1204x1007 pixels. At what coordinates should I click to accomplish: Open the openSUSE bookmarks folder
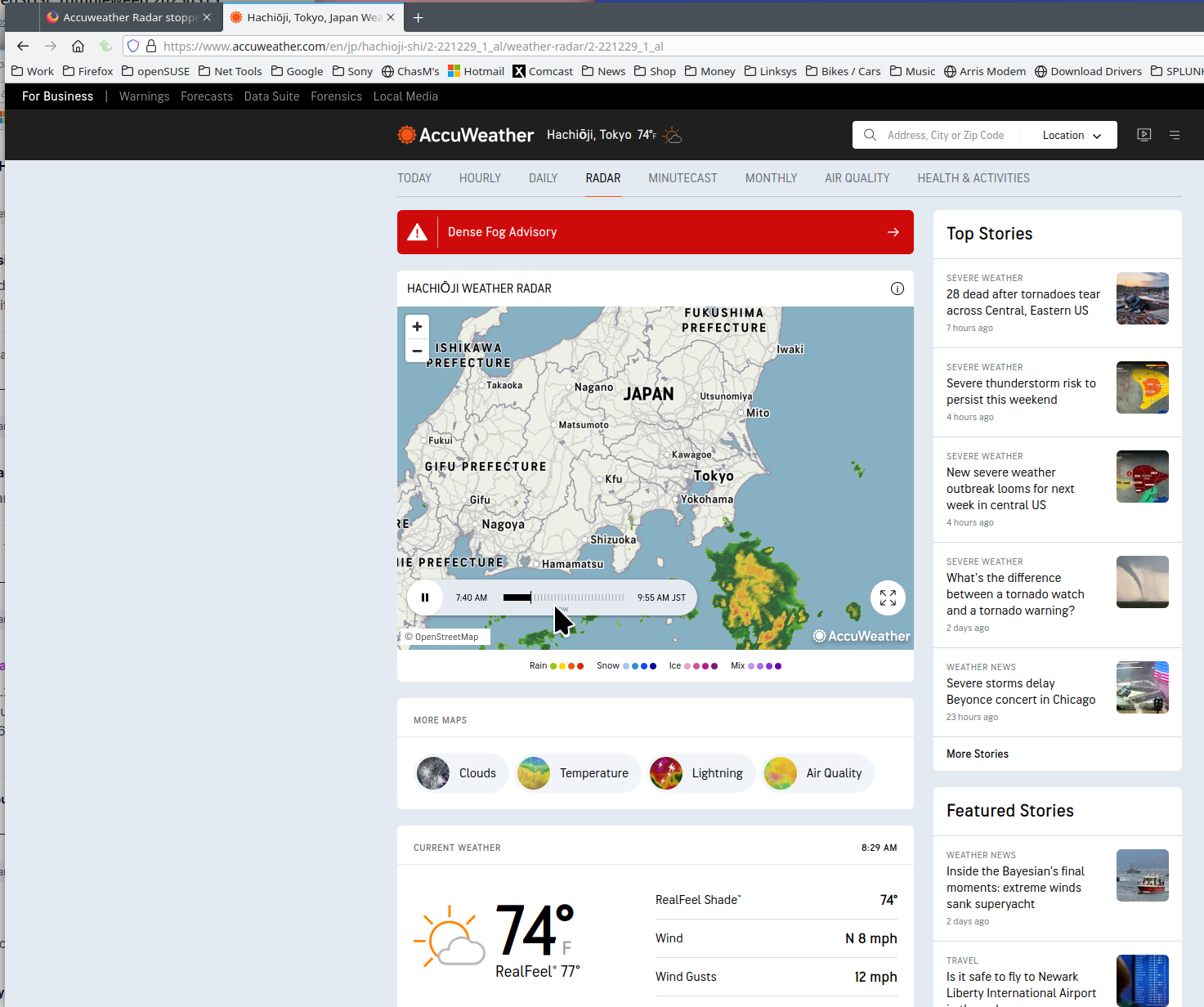click(155, 71)
